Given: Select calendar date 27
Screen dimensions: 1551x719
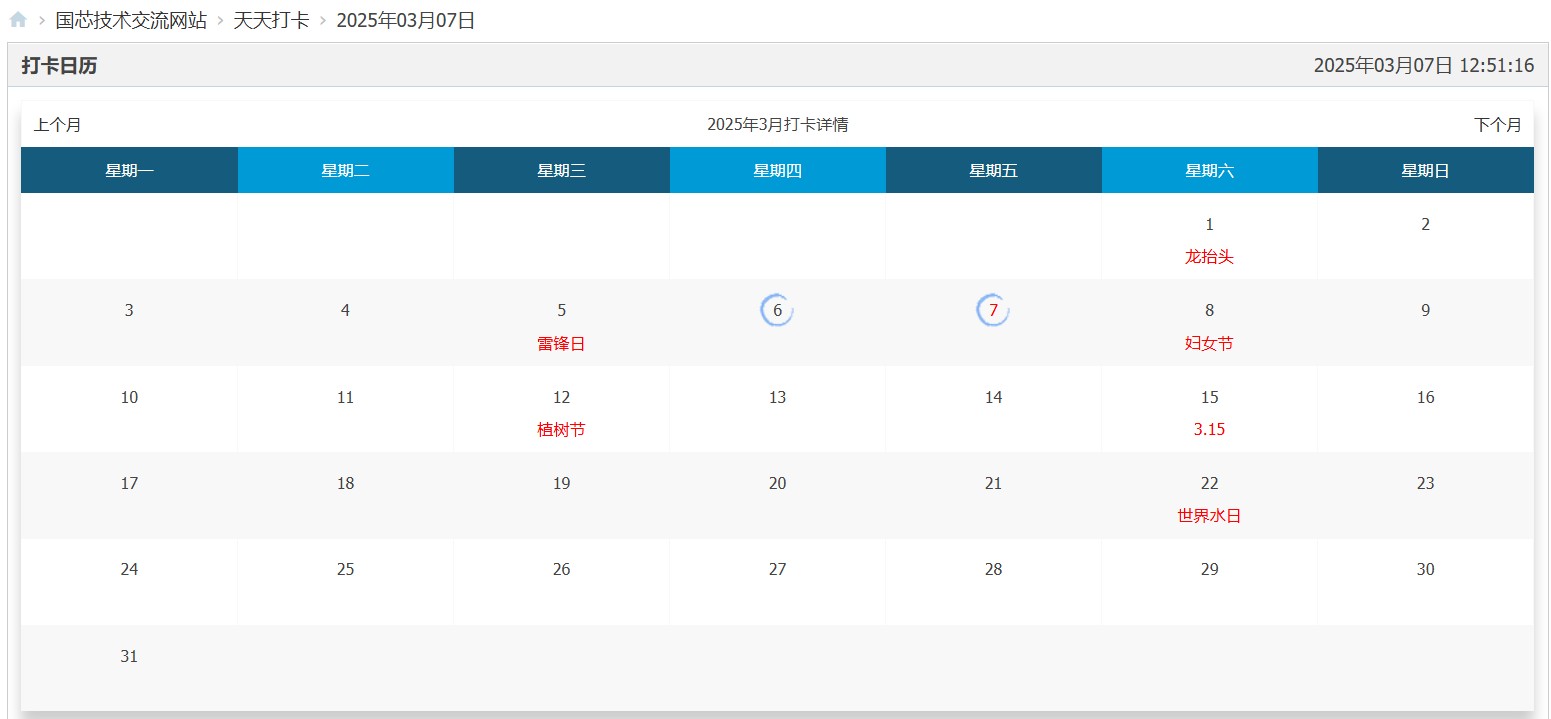Looking at the screenshot, I should pyautogui.click(x=777, y=569).
